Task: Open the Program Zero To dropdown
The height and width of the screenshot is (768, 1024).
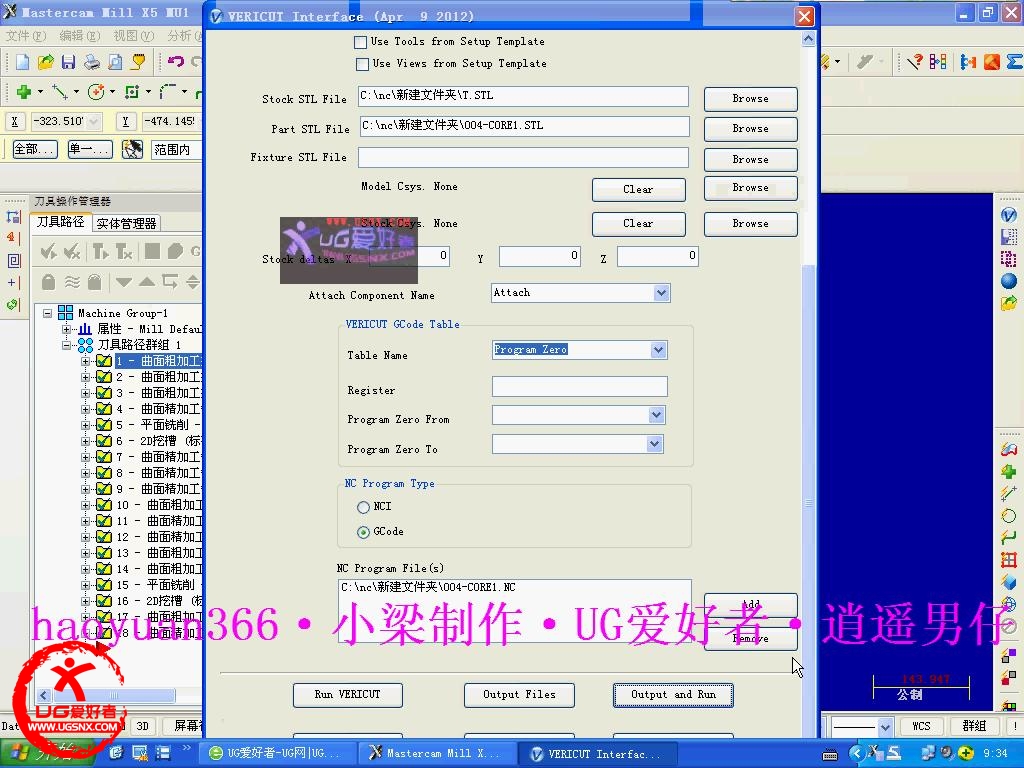Action: pos(654,444)
